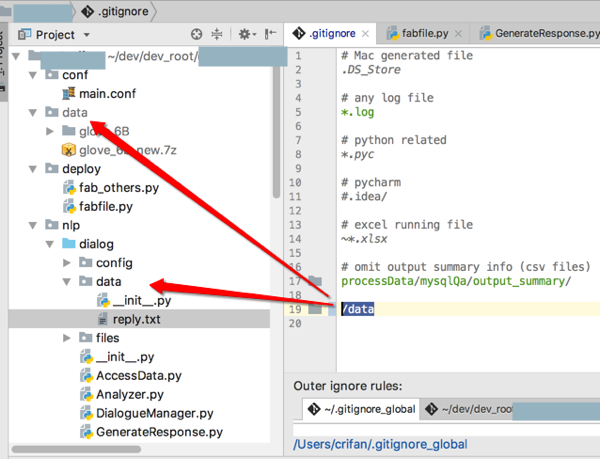The image size is (600, 459).
Task: Switch to the fabfile.py tab
Action: 424,34
